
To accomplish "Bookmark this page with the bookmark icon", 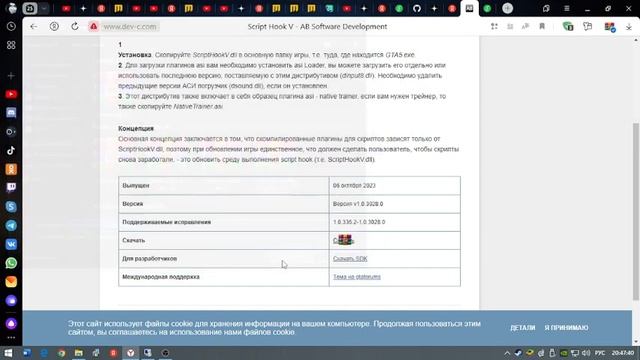I will 542,27.
